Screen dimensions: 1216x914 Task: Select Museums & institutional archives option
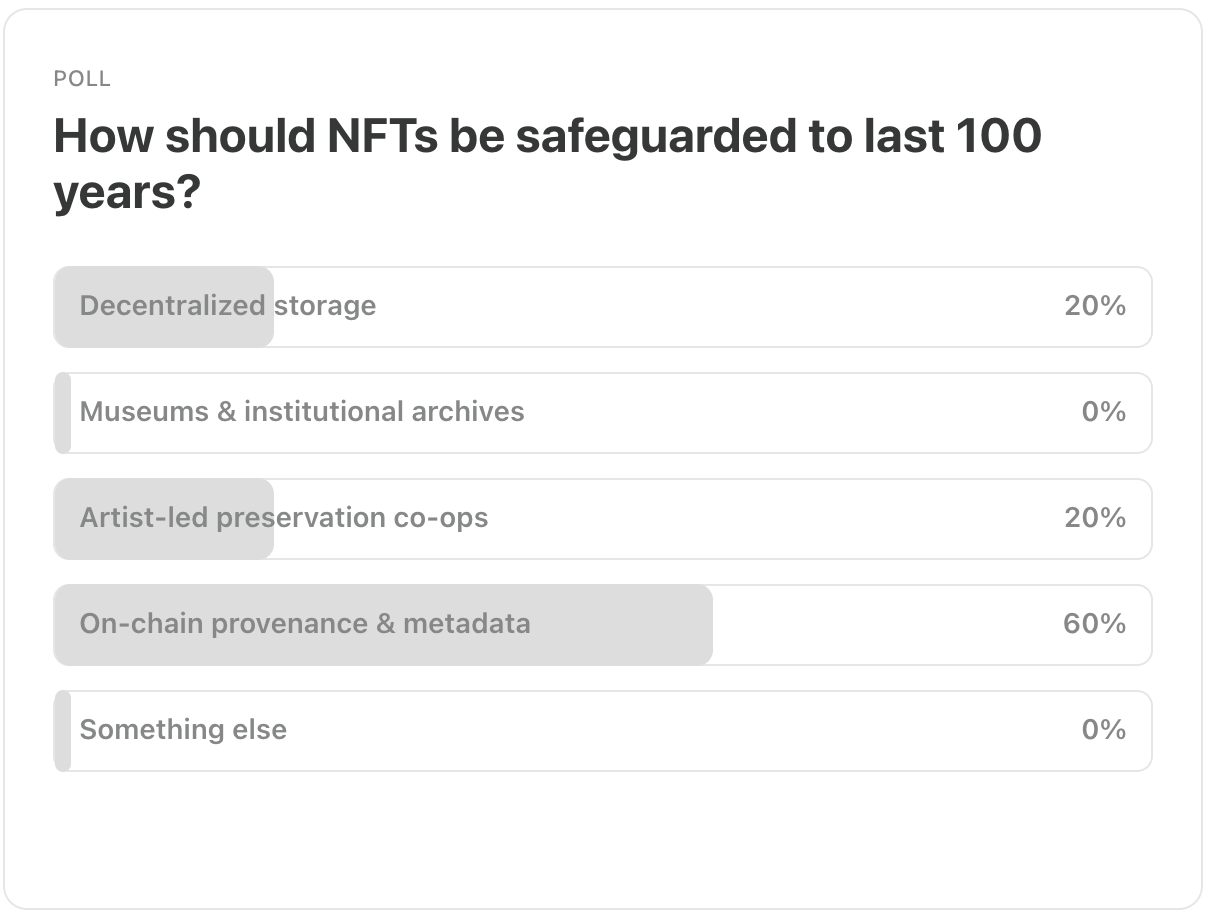tap(600, 413)
